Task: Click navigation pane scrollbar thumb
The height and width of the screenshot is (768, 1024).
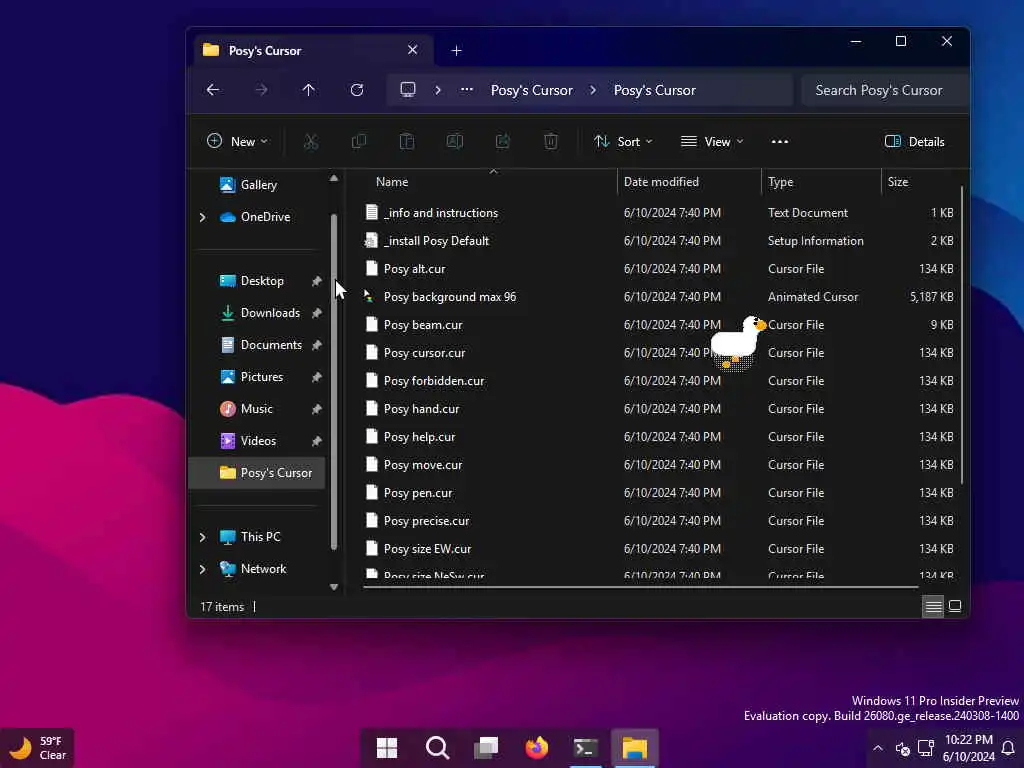Action: coord(334,381)
